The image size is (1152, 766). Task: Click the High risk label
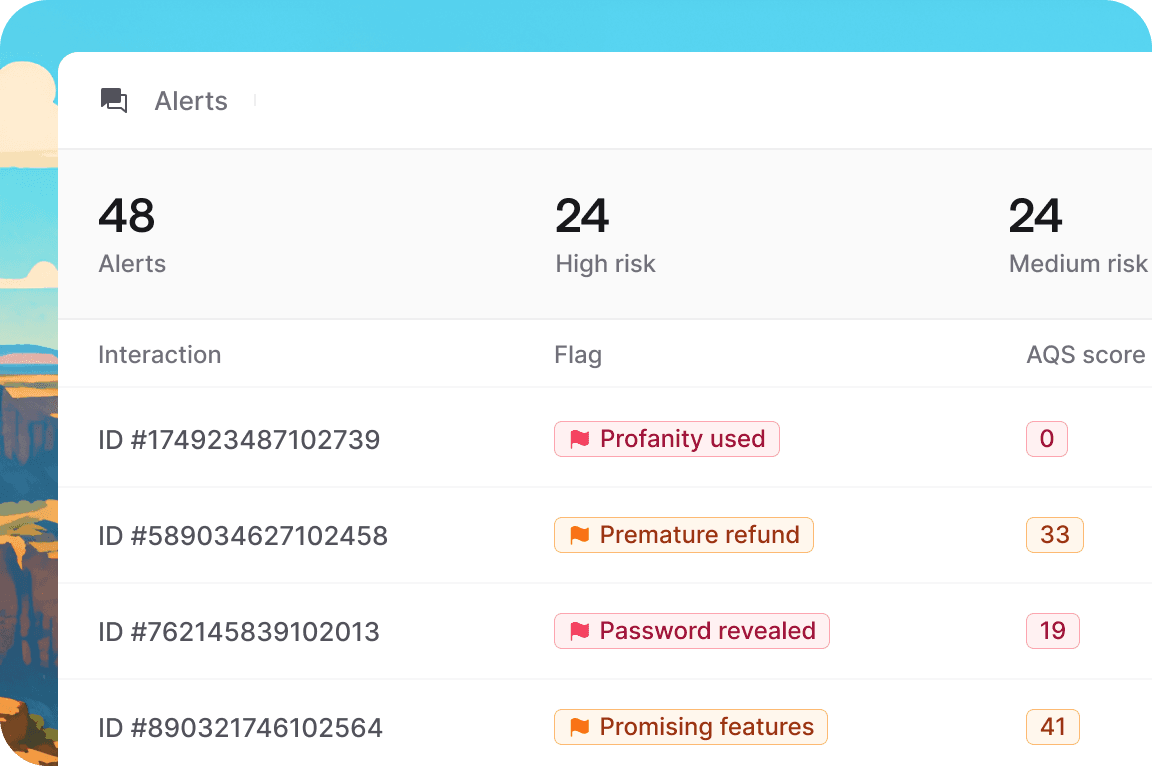click(x=605, y=264)
